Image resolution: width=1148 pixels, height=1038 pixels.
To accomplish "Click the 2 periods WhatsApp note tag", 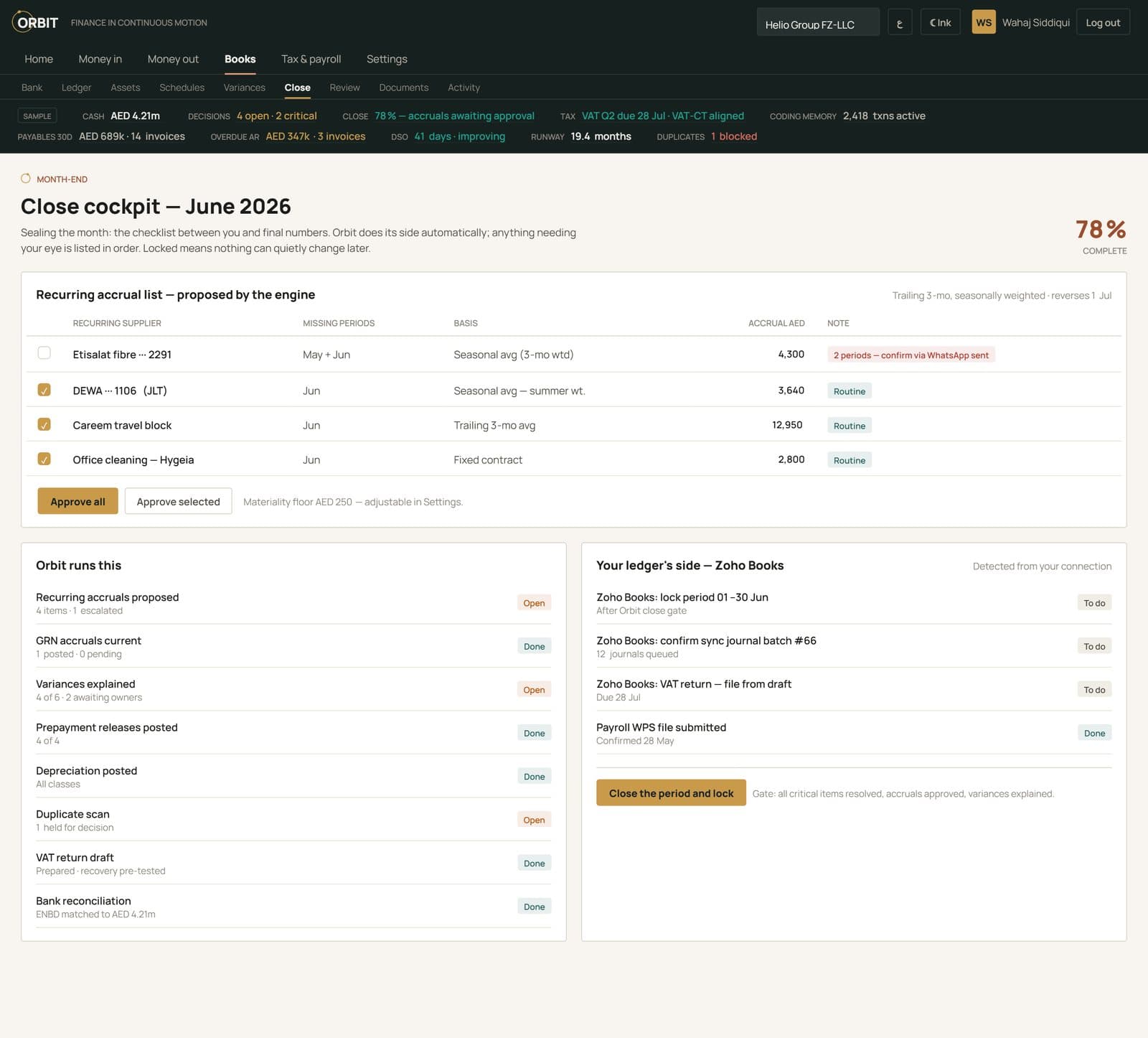I will [911, 355].
